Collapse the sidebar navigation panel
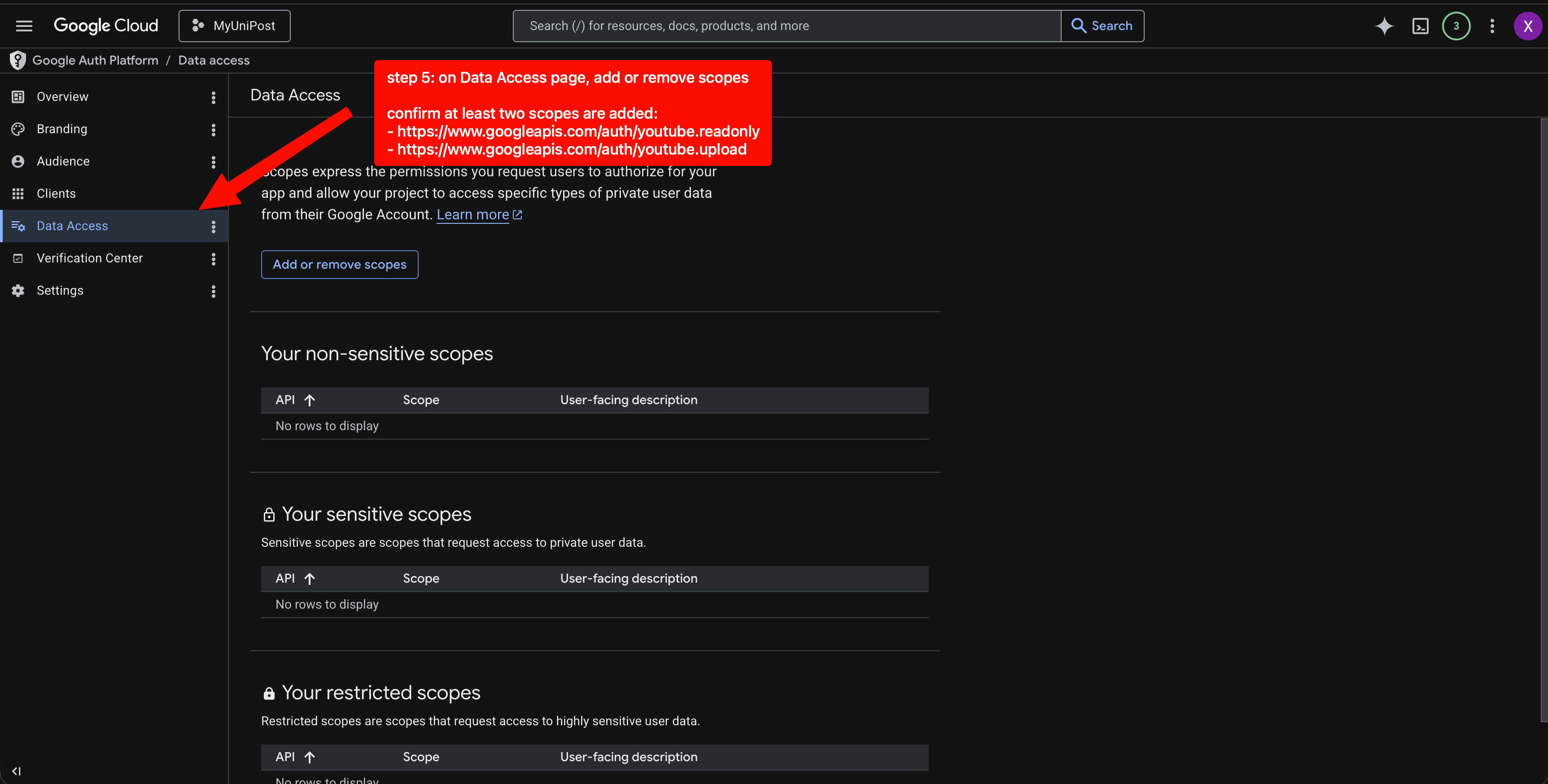The image size is (1548, 784). [x=16, y=771]
